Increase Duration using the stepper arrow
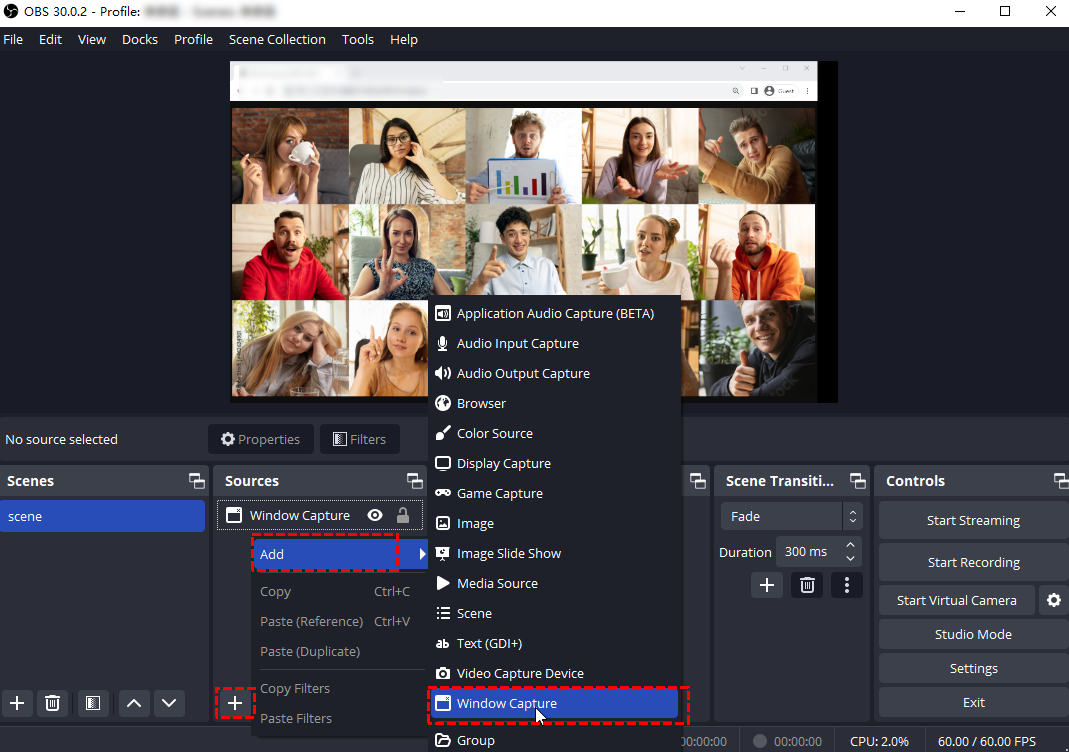Screen dimensions: 1069x752 (849, 544)
